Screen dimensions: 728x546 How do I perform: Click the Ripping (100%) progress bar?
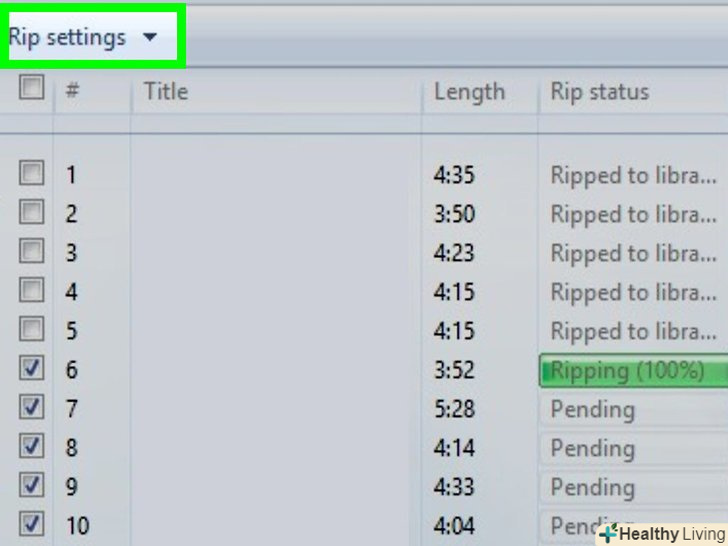633,370
